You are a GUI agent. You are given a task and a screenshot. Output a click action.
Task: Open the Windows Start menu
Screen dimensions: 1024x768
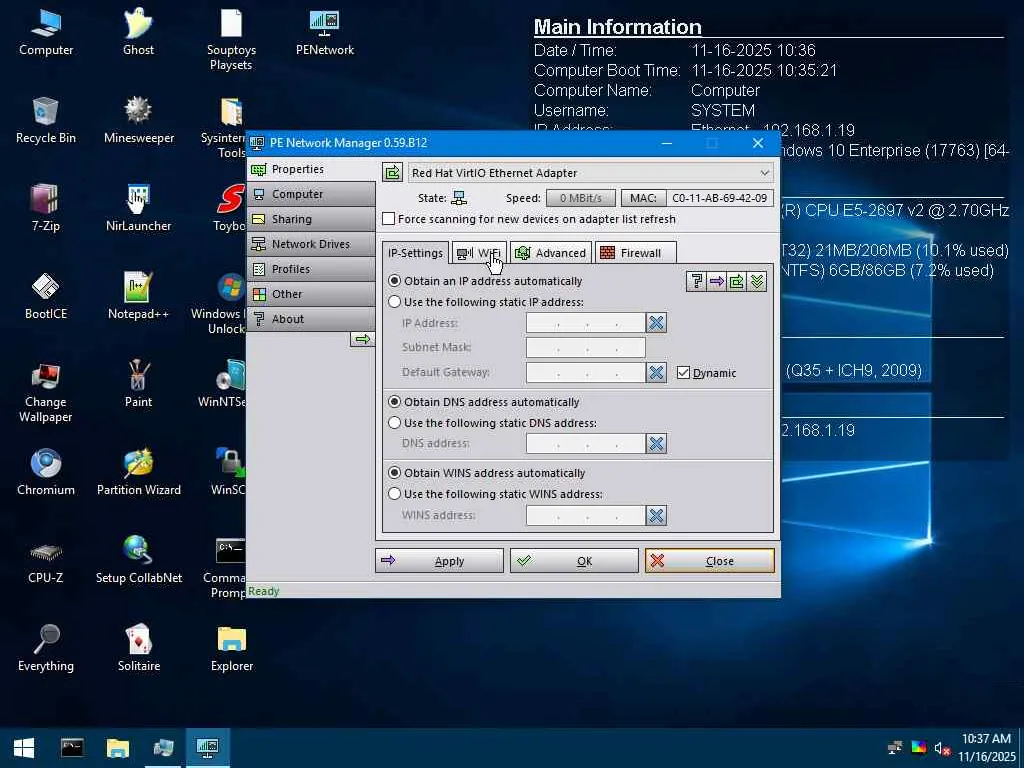pyautogui.click(x=24, y=748)
